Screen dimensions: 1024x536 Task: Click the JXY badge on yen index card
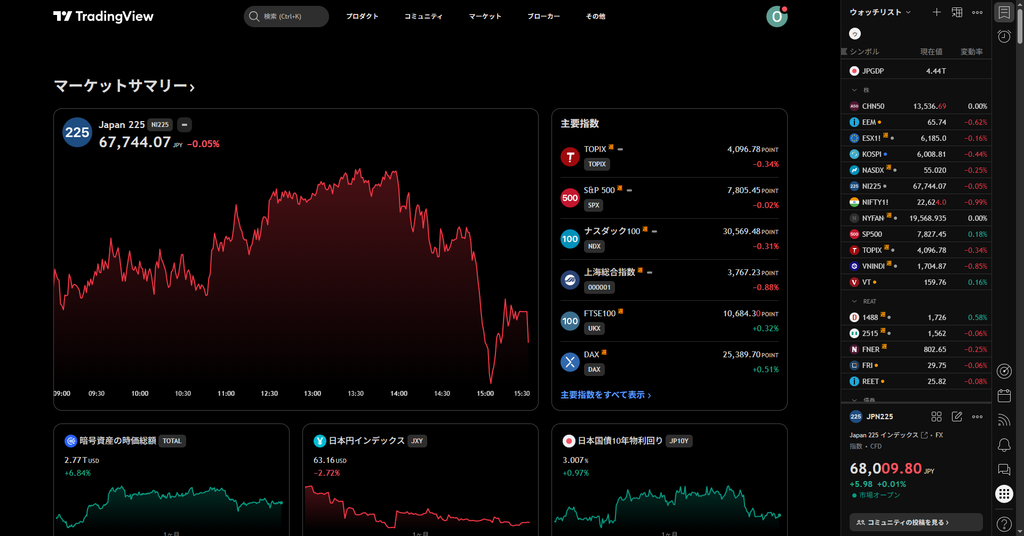(x=417, y=441)
